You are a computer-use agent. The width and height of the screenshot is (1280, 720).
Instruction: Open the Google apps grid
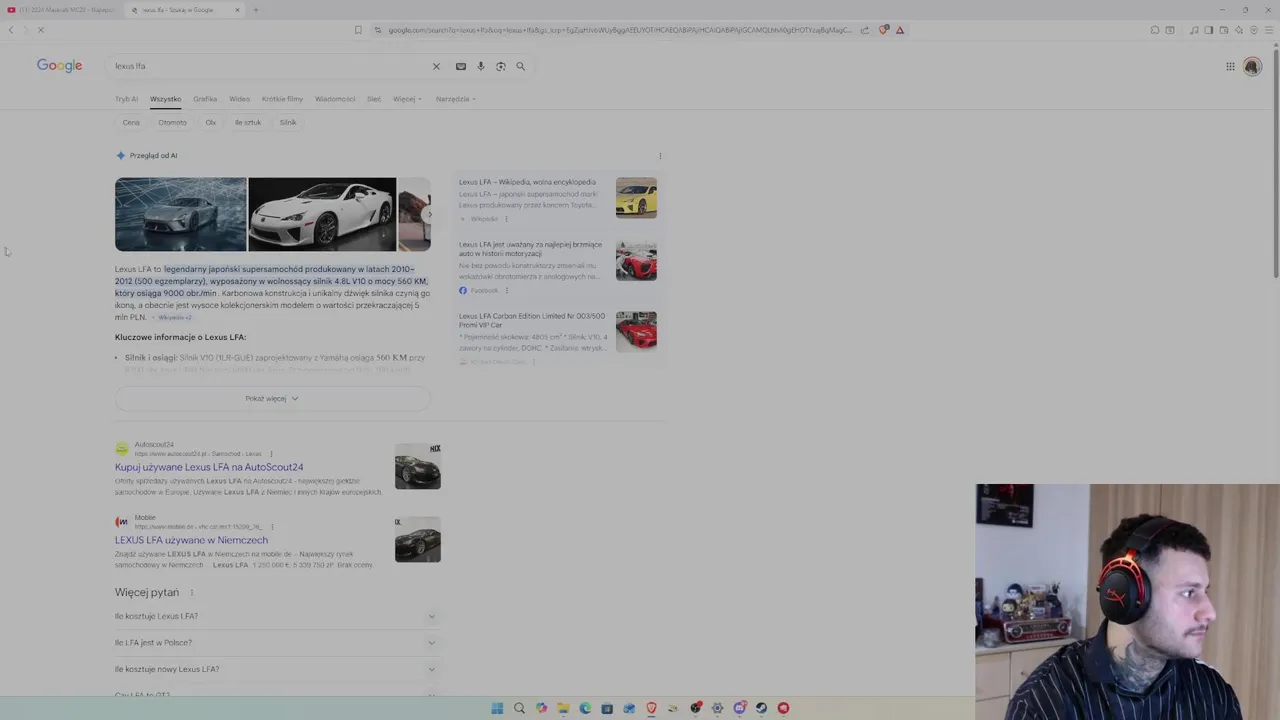click(1230, 66)
